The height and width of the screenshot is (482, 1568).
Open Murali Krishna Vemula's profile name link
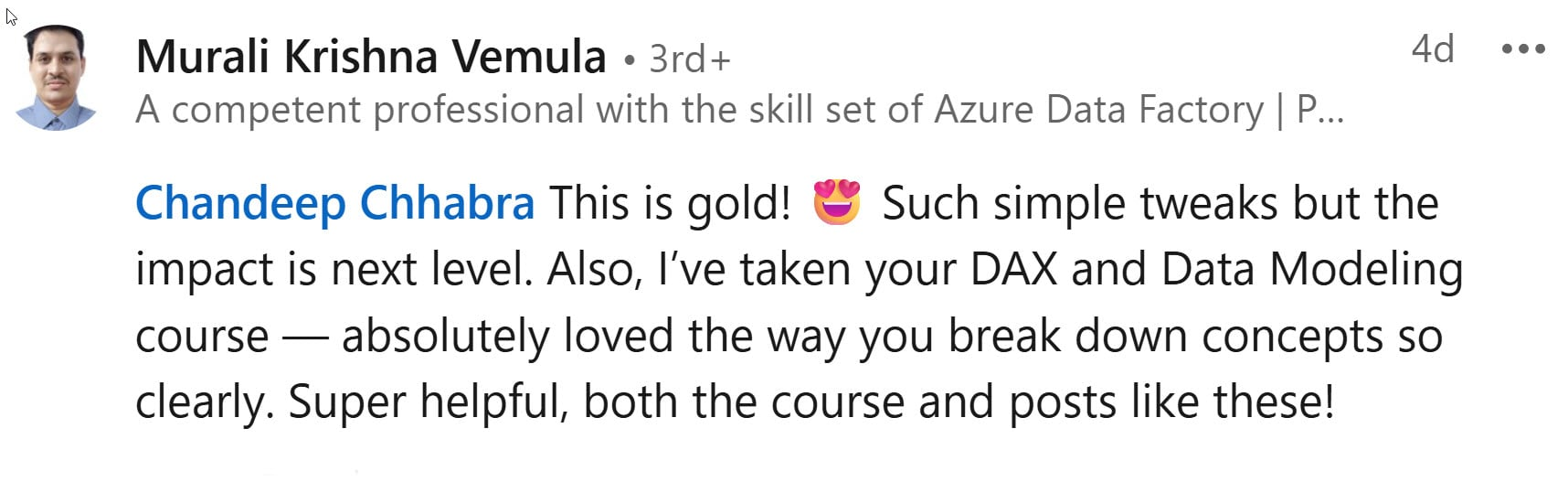point(371,57)
